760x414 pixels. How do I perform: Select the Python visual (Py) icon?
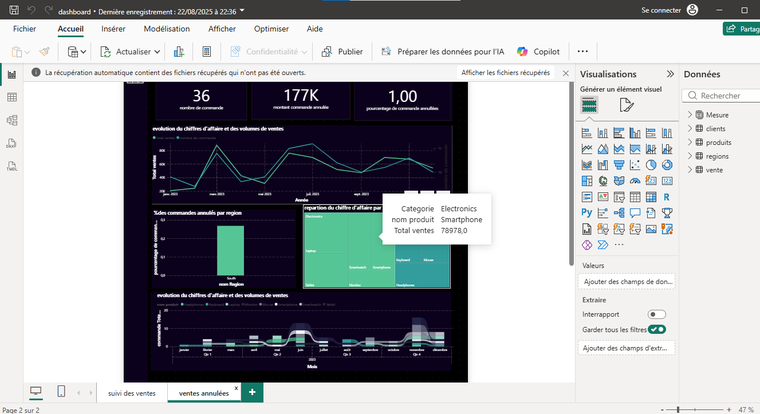pos(587,212)
